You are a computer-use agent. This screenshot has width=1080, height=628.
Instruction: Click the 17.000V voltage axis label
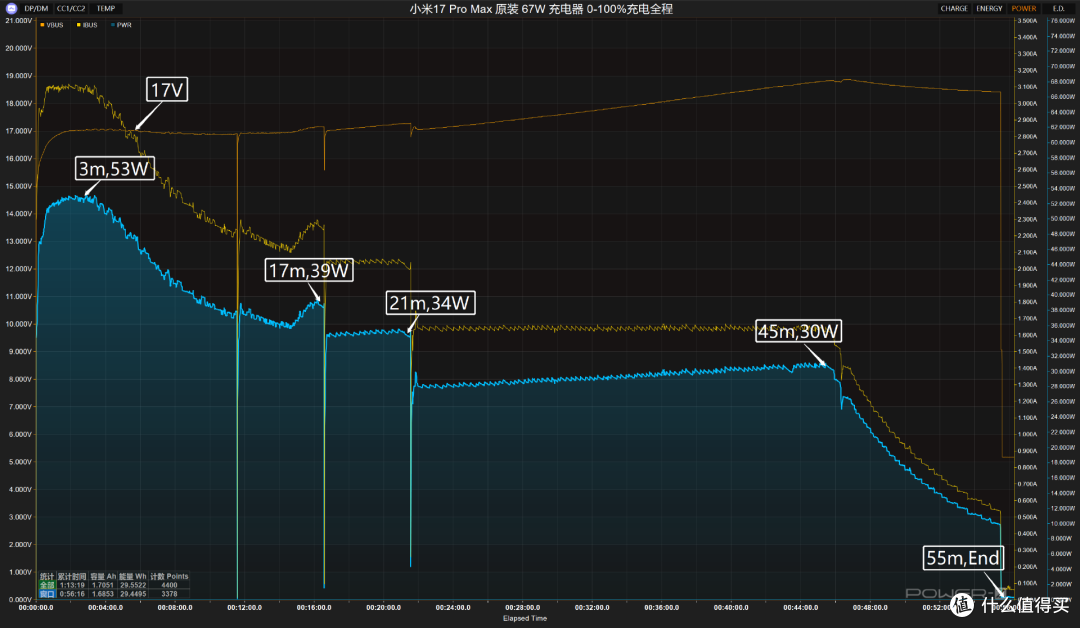click(x=19, y=131)
